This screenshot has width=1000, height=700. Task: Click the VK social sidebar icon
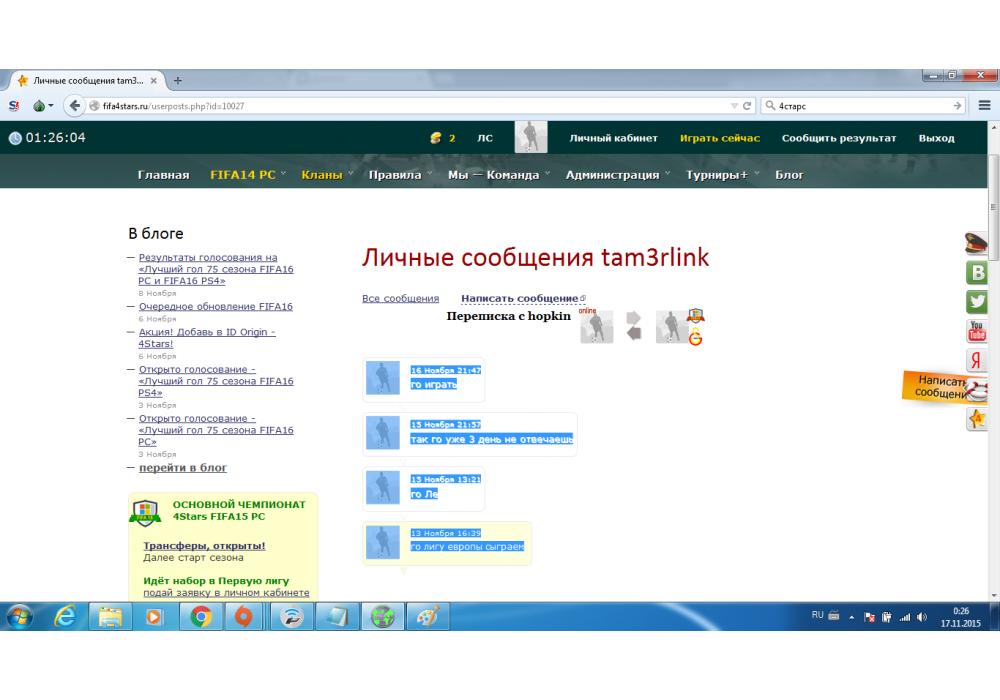(x=977, y=273)
